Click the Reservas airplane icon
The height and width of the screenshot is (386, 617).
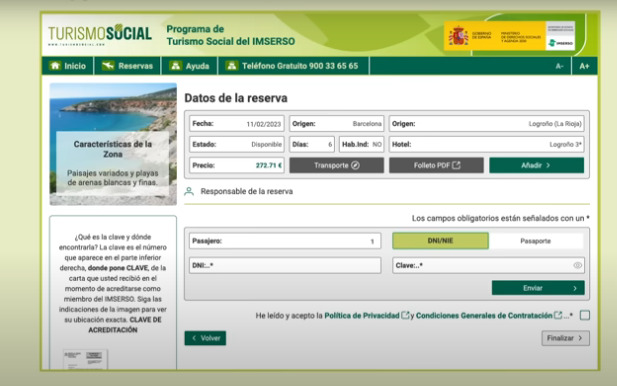pyautogui.click(x=107, y=66)
